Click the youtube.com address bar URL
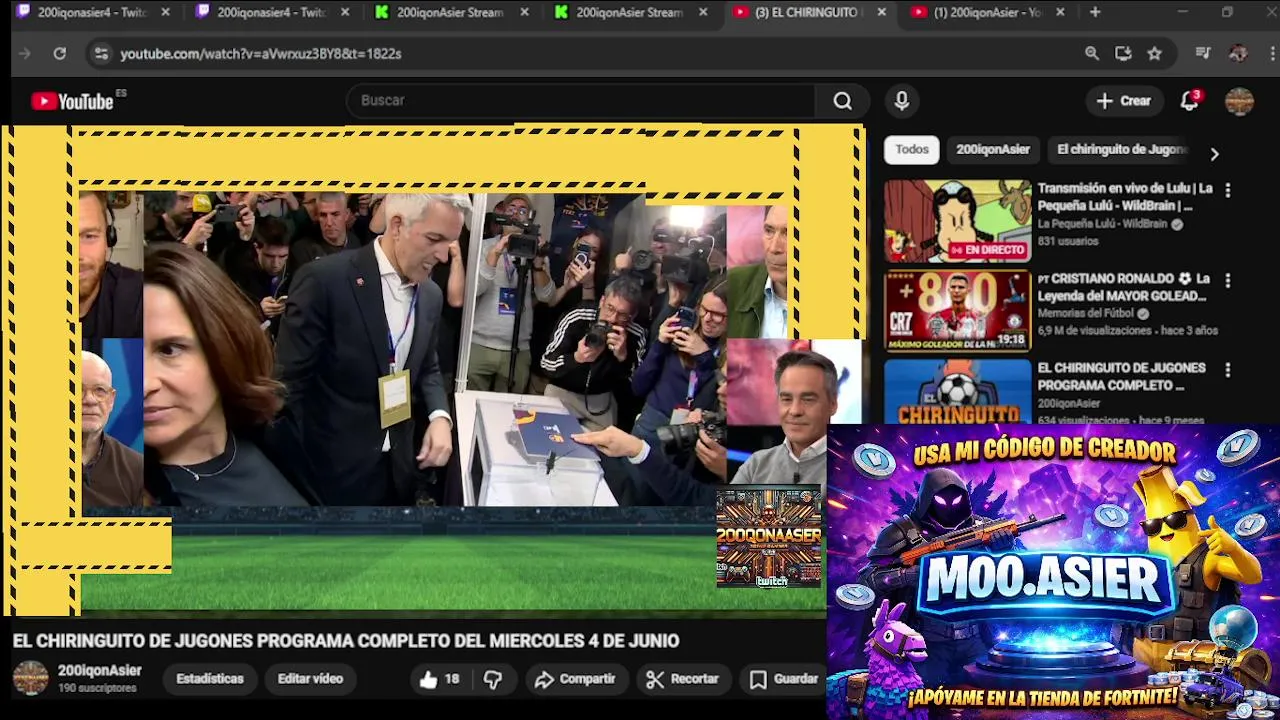This screenshot has width=1280, height=720. click(261, 54)
